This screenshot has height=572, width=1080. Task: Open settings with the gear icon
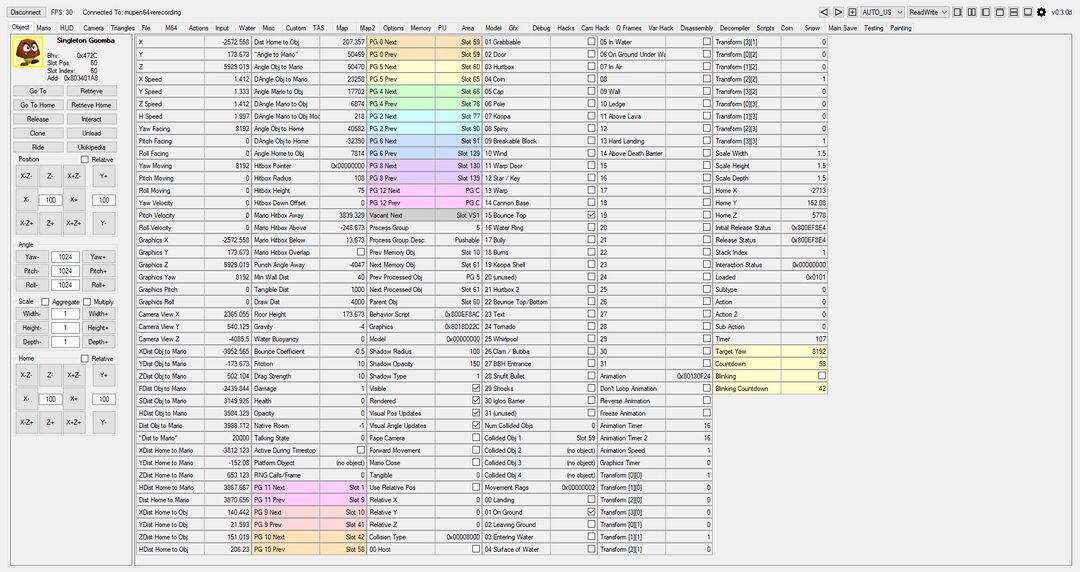pyautogui.click(x=1041, y=12)
